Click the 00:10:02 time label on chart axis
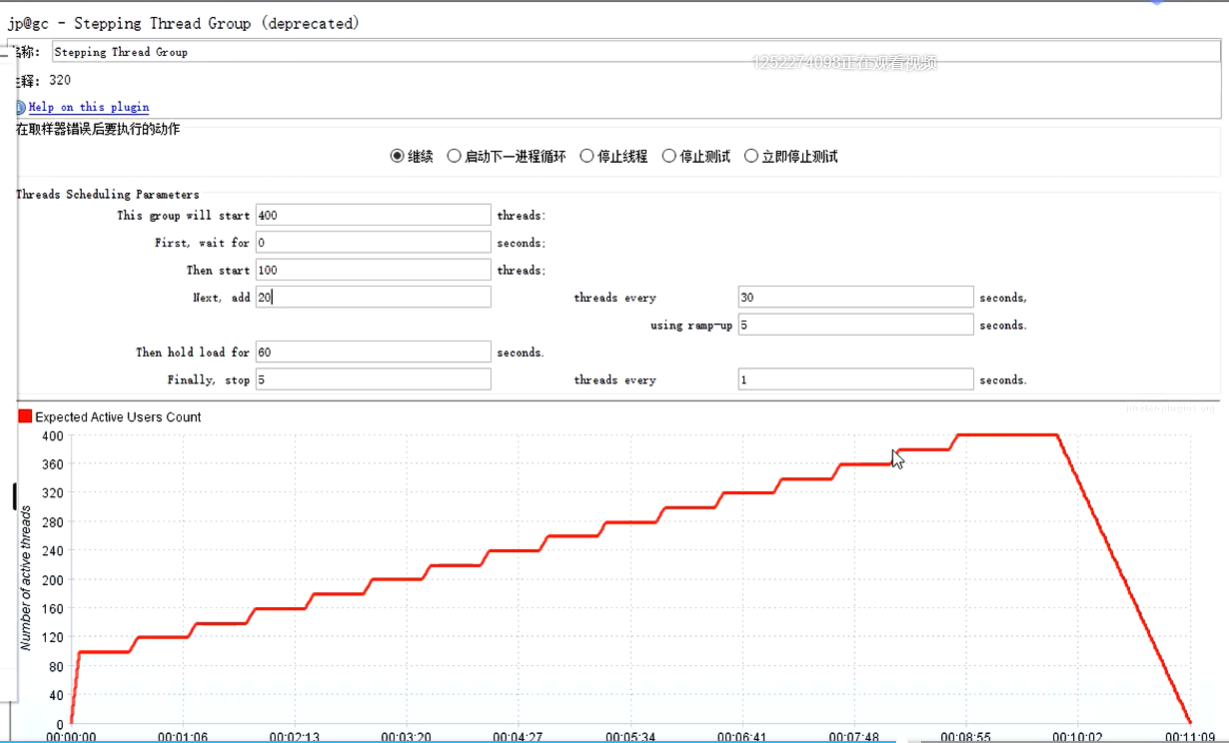The height and width of the screenshot is (743, 1229). (x=1077, y=737)
